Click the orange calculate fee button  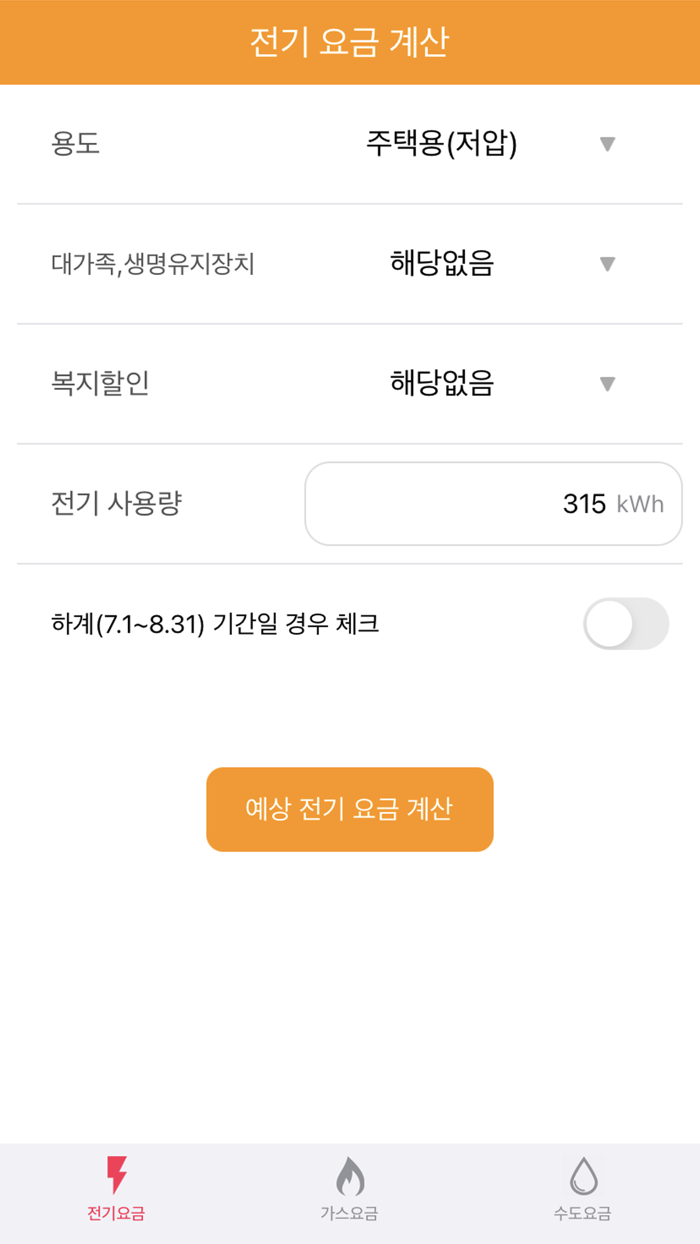[x=349, y=809]
